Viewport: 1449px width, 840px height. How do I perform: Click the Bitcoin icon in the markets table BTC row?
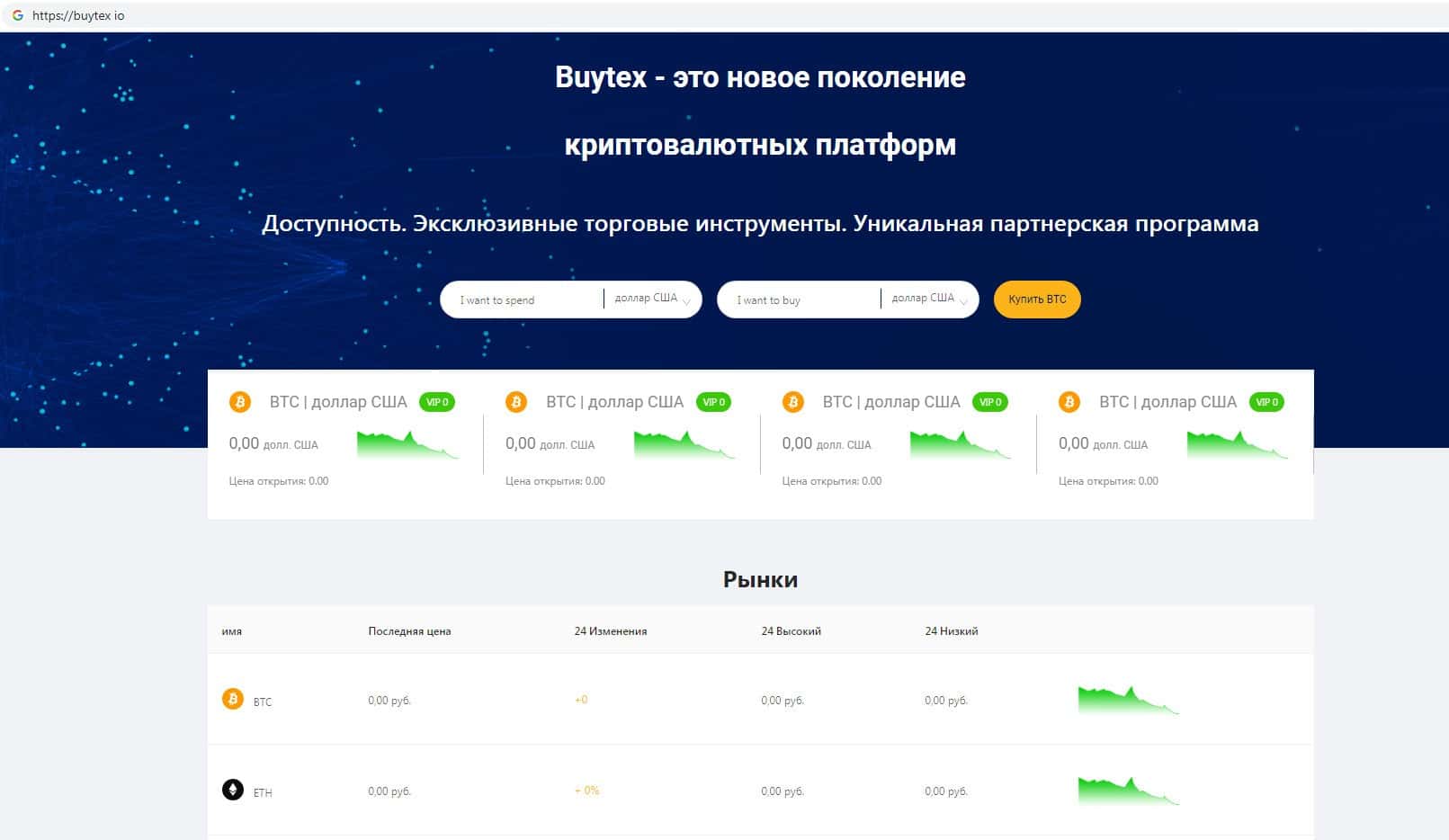coord(233,699)
